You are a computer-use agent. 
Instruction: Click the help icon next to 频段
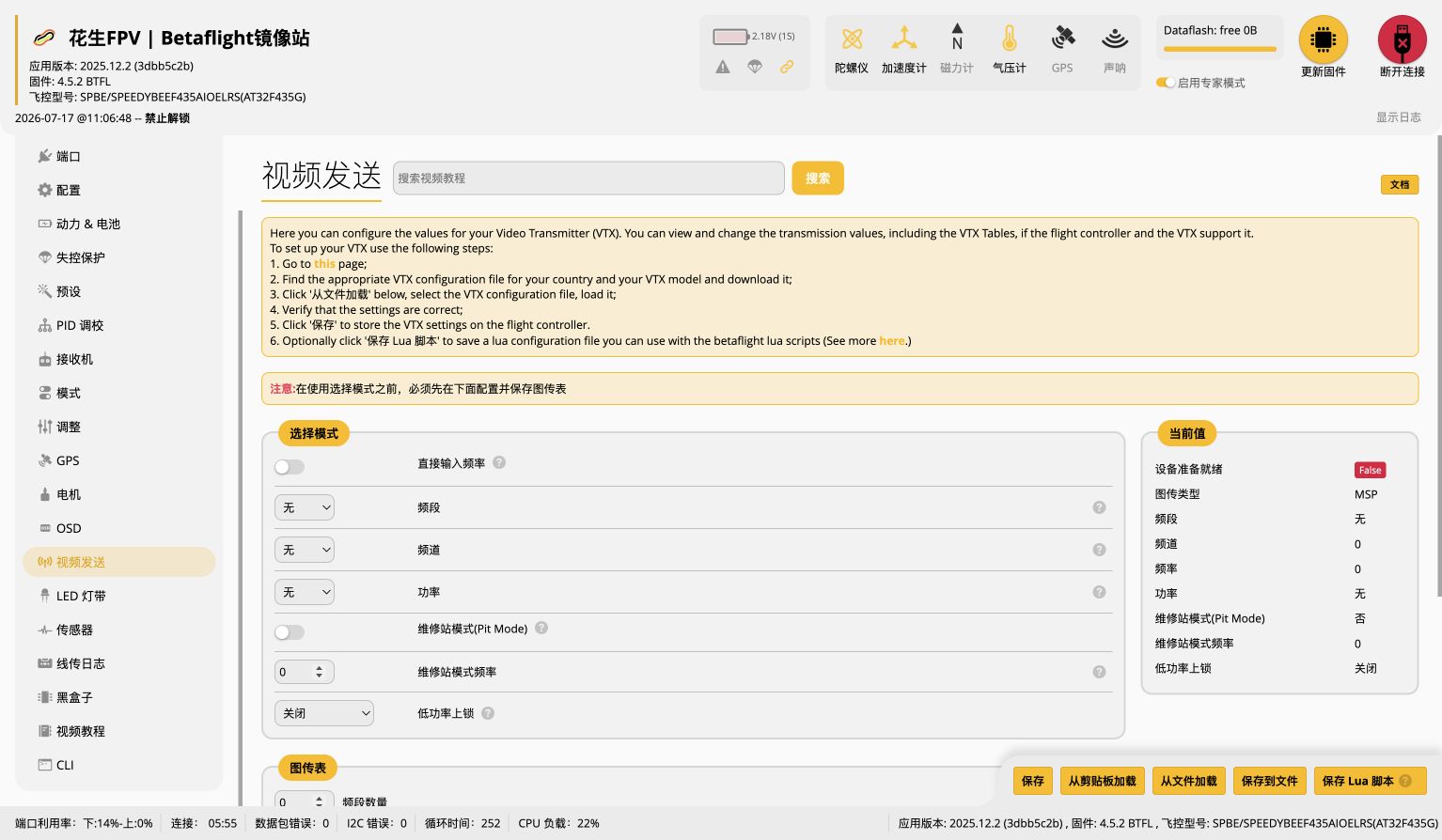coord(1099,507)
